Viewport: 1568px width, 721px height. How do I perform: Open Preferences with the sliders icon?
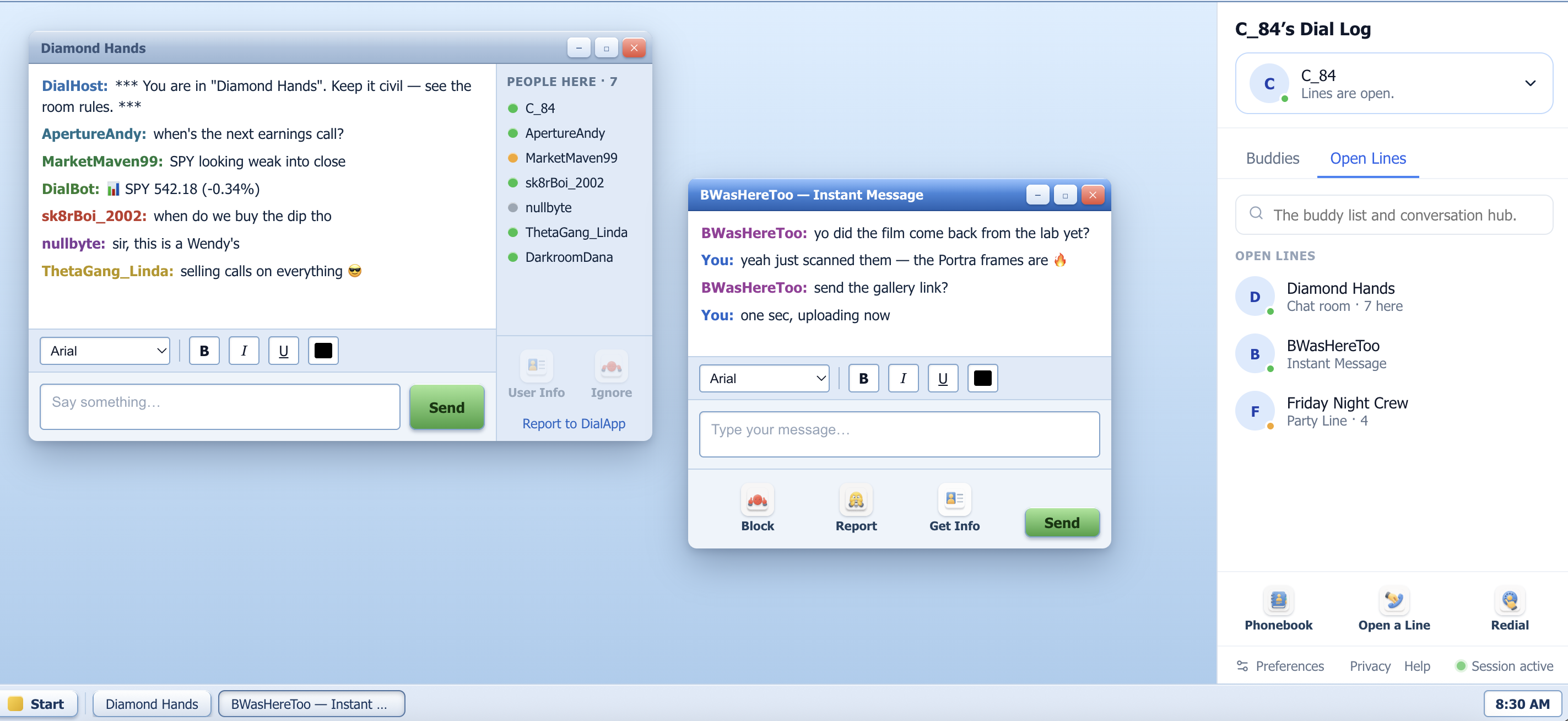tap(1242, 666)
